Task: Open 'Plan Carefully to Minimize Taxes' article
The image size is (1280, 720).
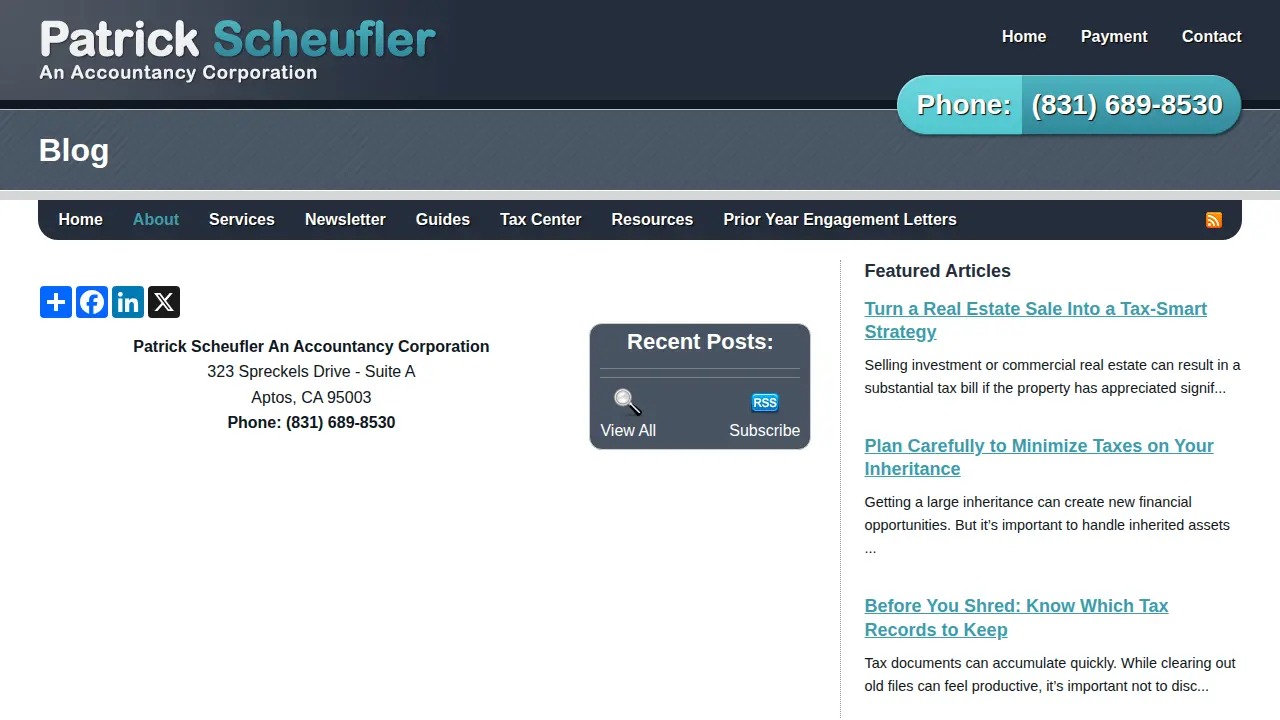Action: [x=1039, y=457]
